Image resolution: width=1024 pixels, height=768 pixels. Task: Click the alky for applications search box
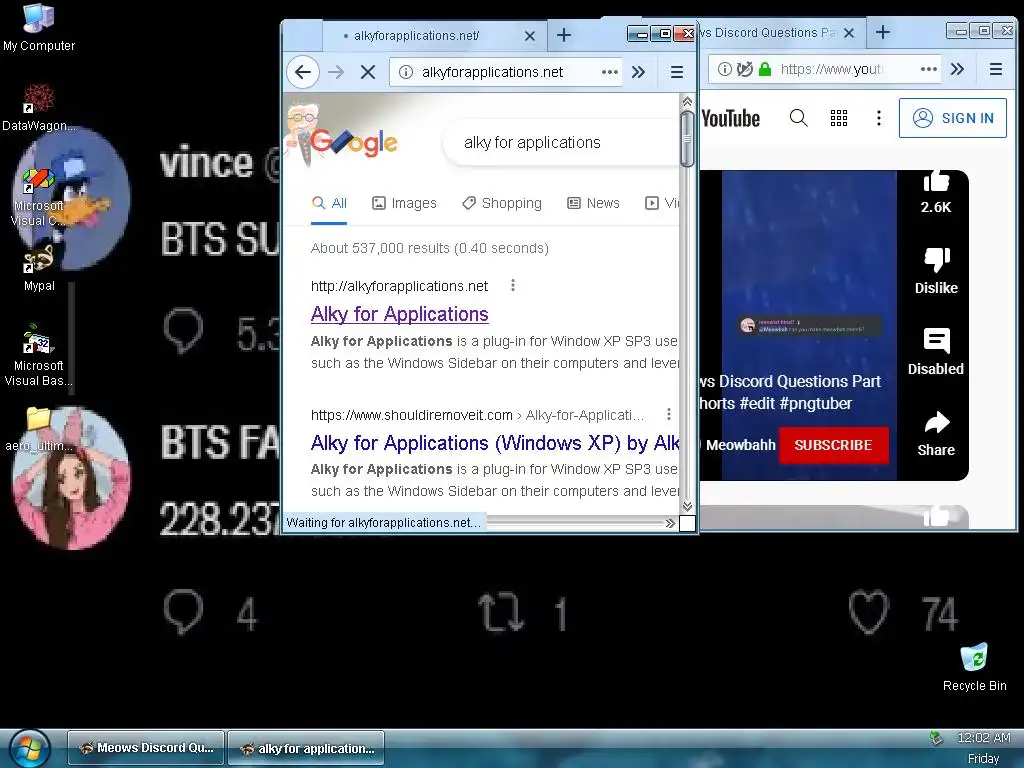(562, 142)
